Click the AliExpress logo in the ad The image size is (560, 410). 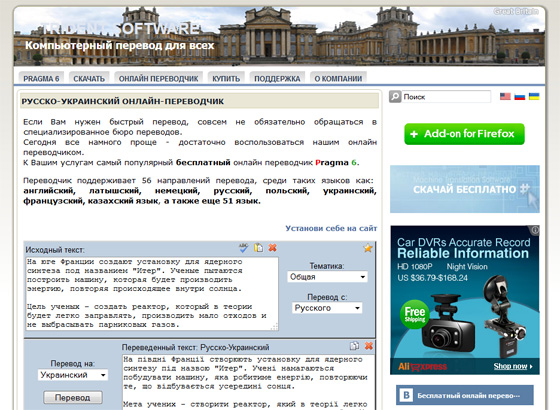422,366
